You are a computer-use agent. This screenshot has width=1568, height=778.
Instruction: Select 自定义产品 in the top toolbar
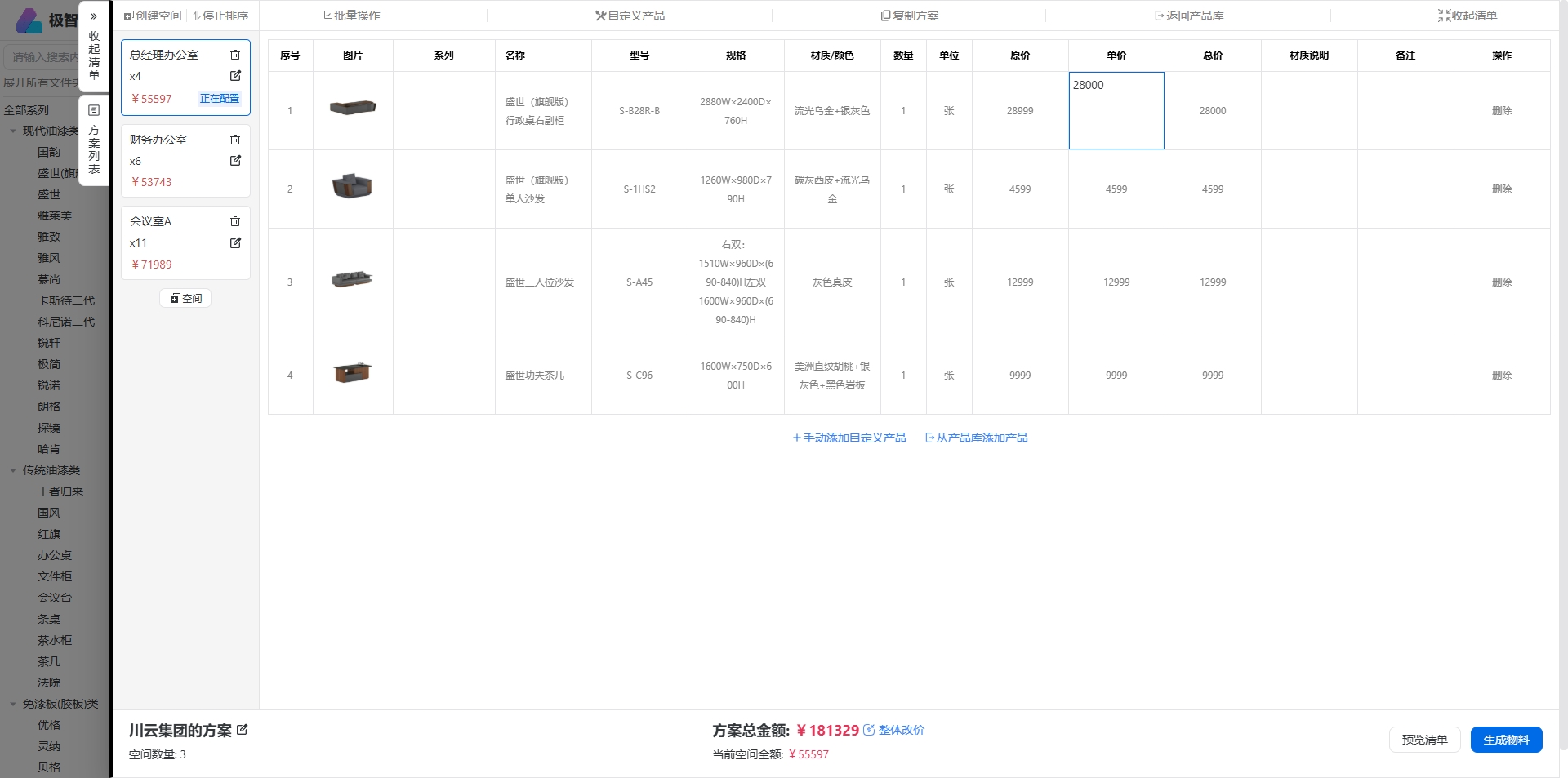click(x=630, y=16)
